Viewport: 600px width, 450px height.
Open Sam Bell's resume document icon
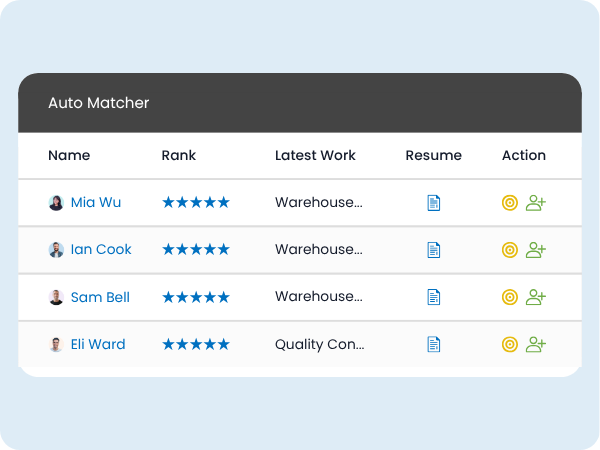point(434,297)
